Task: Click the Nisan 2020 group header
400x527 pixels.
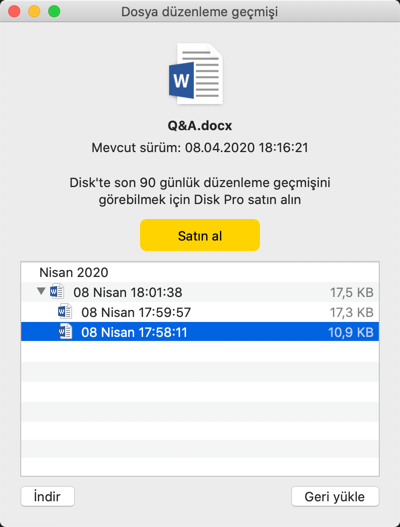Action: pyautogui.click(x=74, y=272)
